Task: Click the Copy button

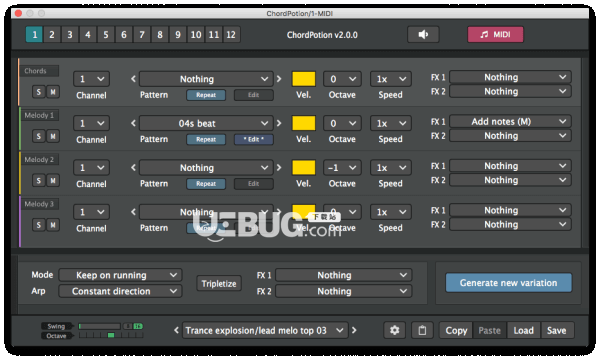Action: [456, 330]
